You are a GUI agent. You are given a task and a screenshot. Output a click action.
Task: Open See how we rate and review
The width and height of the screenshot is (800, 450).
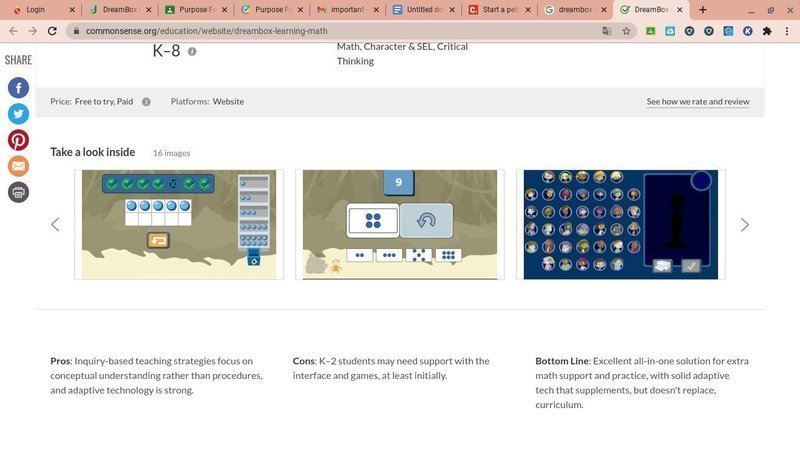point(698,102)
